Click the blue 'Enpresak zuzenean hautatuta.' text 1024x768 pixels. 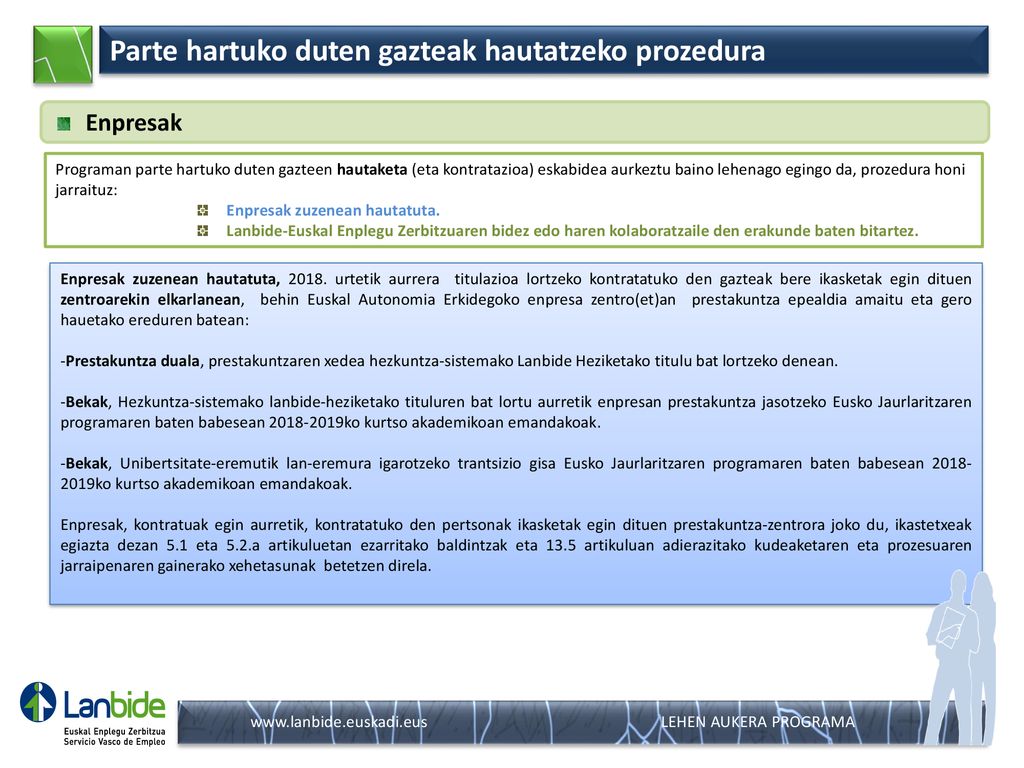(333, 210)
